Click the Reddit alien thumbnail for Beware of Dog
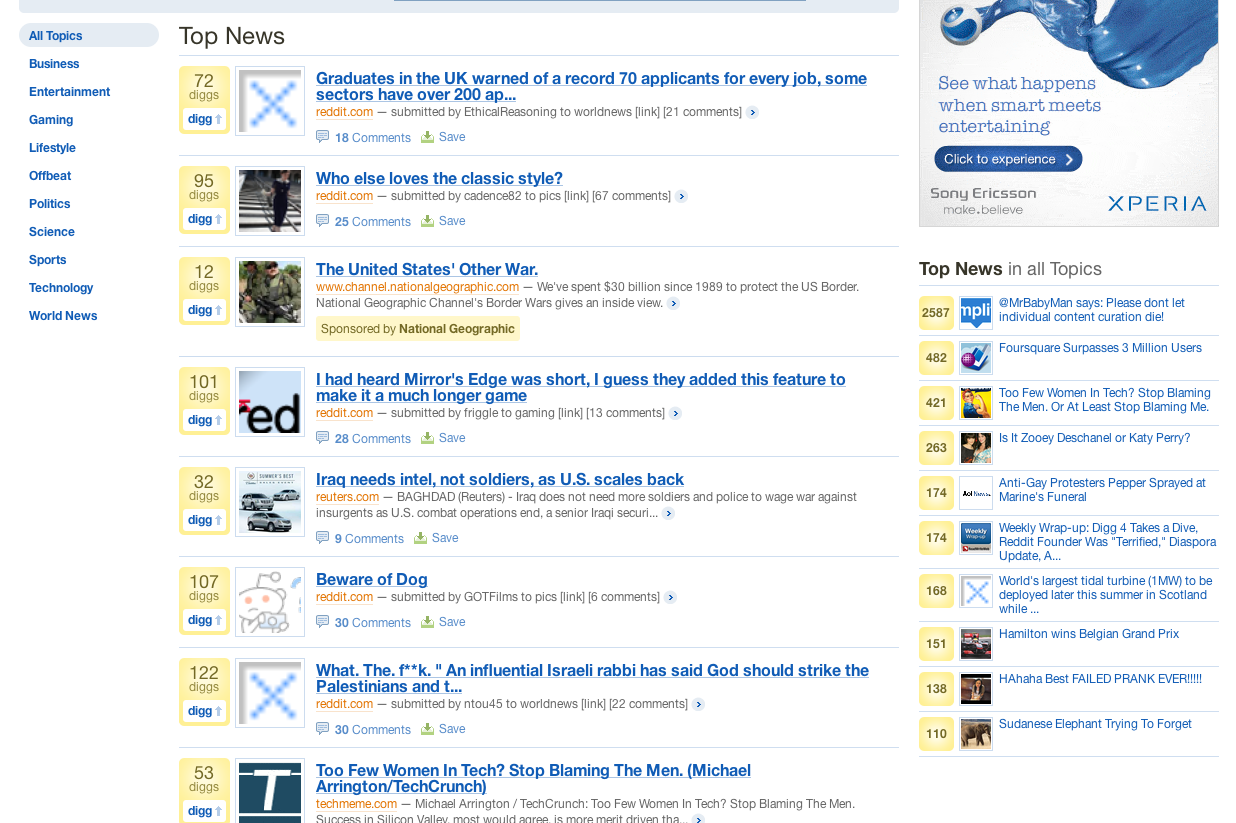The height and width of the screenshot is (823, 1236). [270, 602]
